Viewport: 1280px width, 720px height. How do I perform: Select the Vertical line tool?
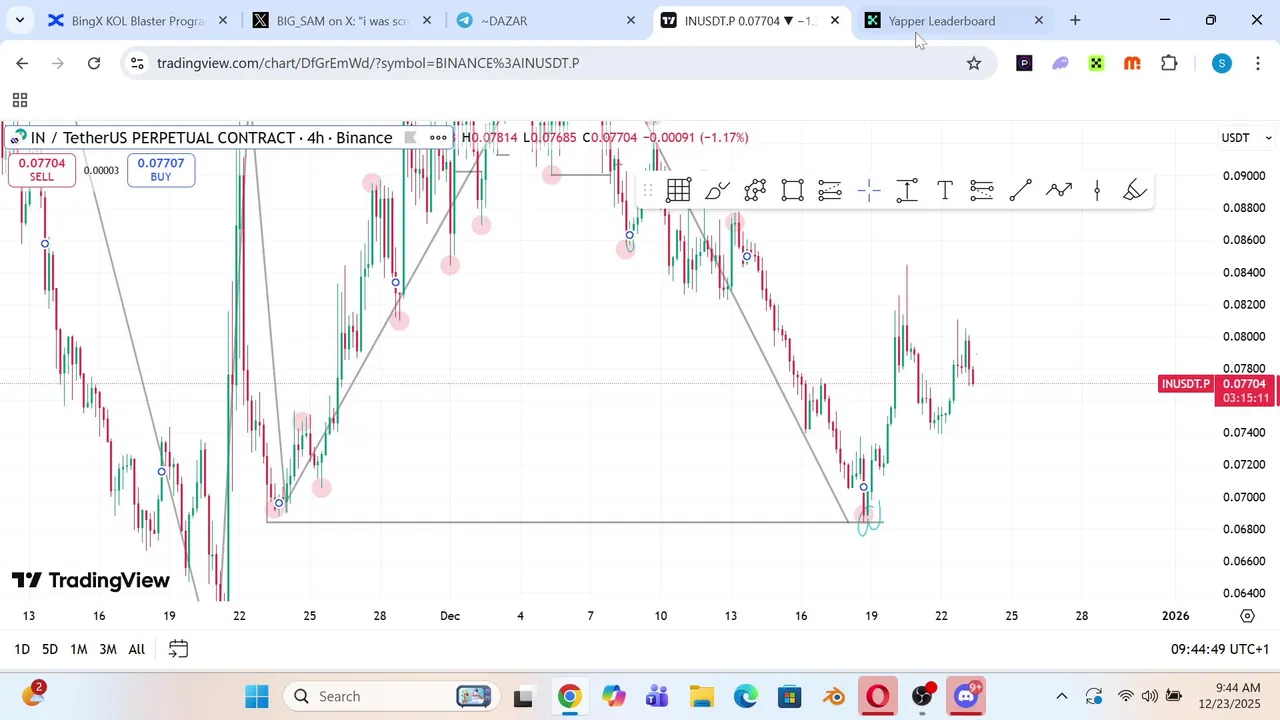[1097, 190]
